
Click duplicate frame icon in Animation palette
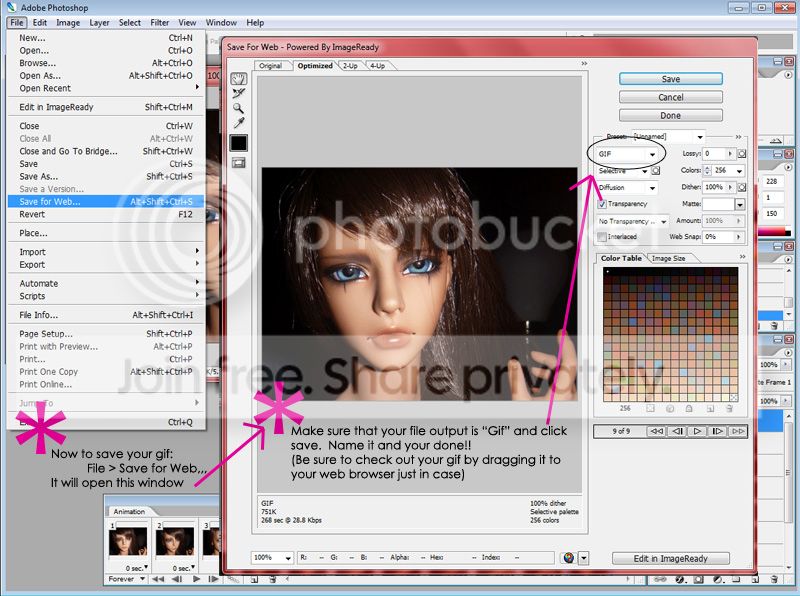pos(254,579)
